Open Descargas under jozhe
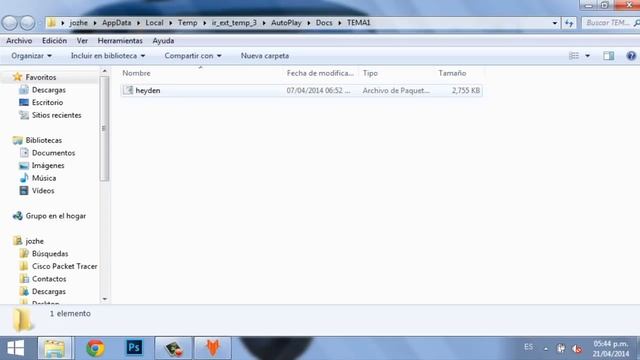This screenshot has height=360, width=640. point(49,291)
